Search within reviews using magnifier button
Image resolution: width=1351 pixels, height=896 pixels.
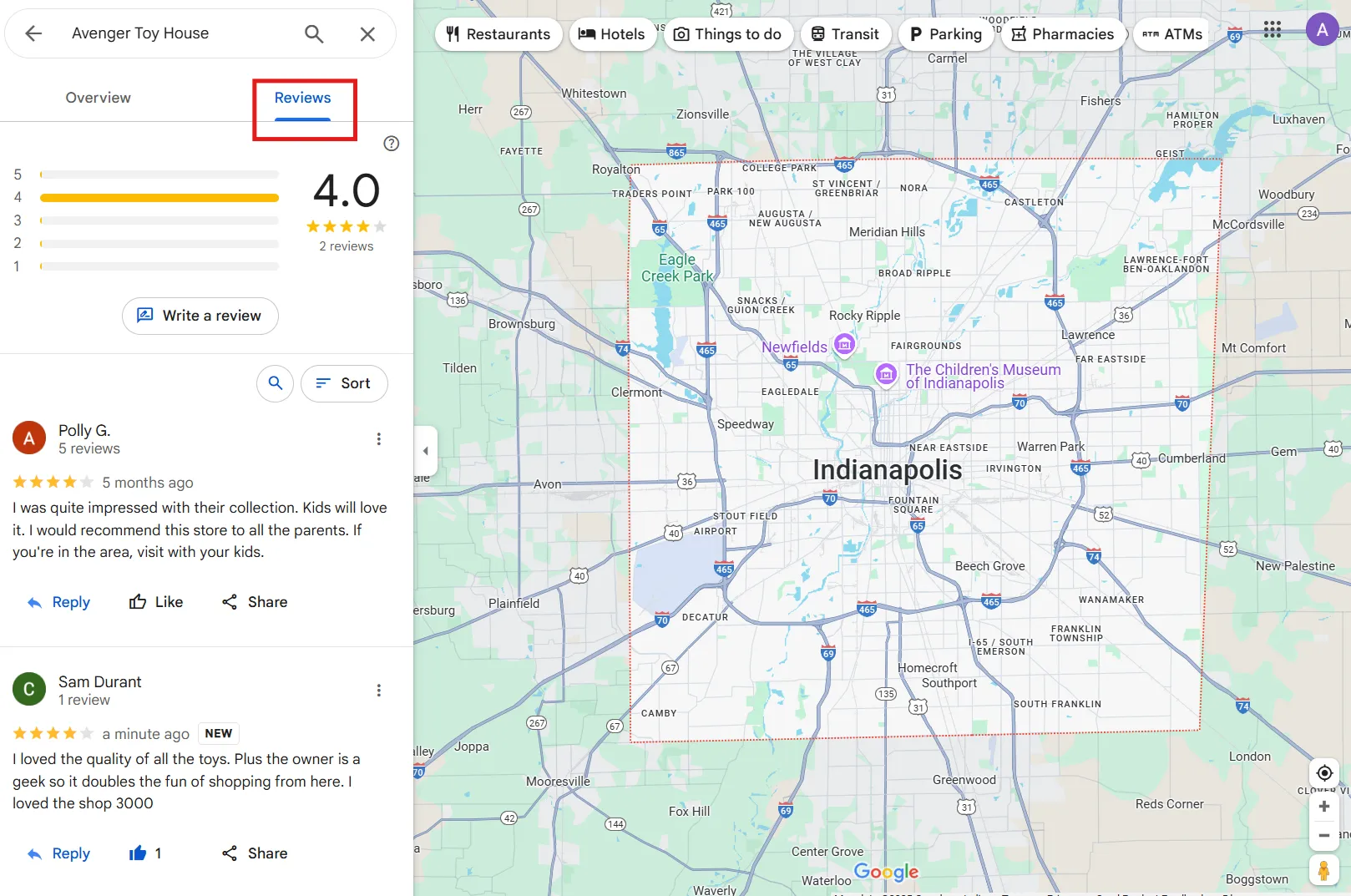click(276, 383)
